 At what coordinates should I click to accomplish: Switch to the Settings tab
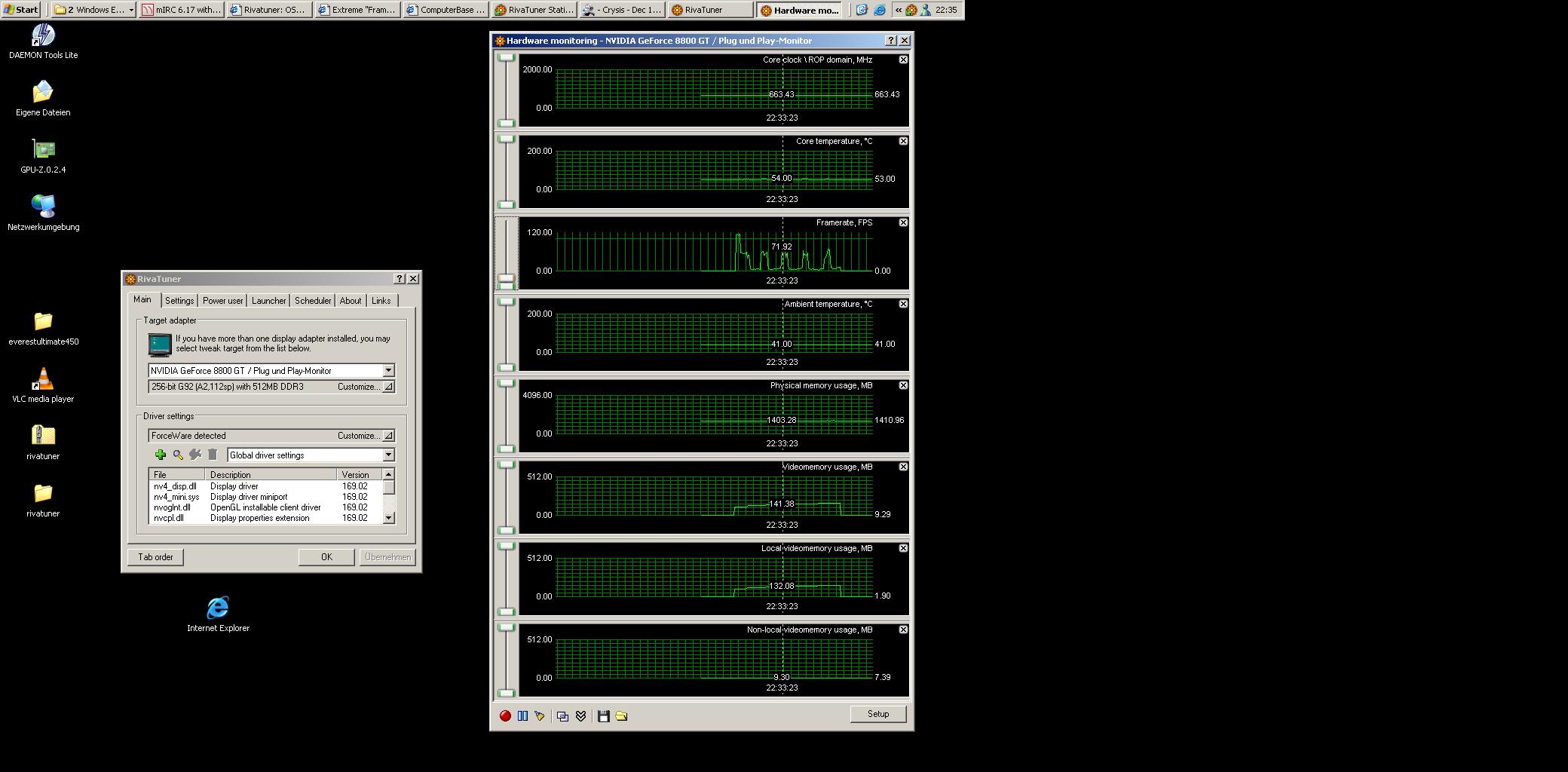coord(179,301)
